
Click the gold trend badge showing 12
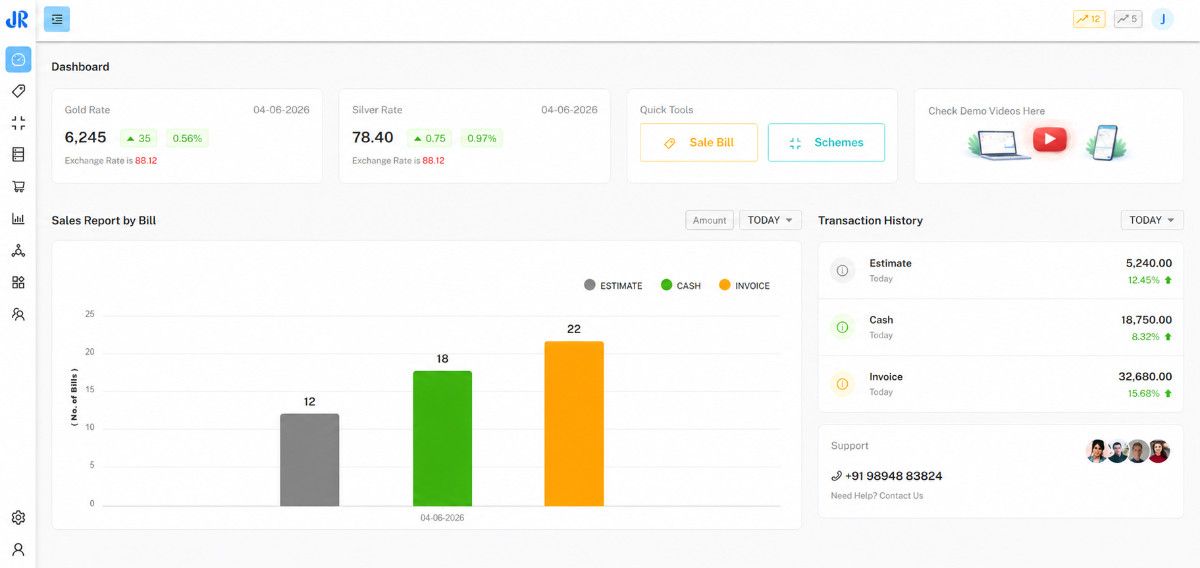click(1089, 19)
